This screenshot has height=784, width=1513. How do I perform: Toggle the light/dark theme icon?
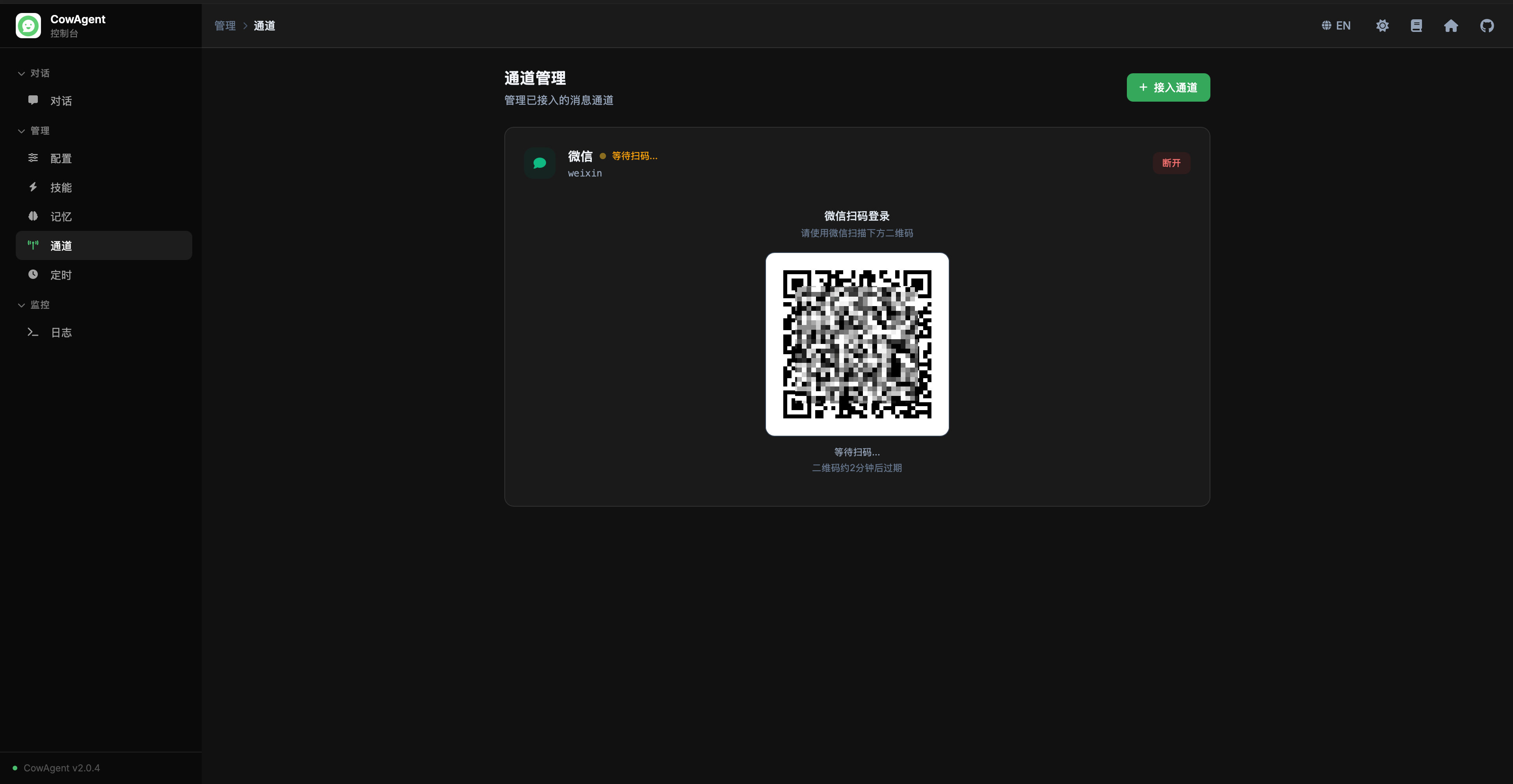pyautogui.click(x=1382, y=26)
